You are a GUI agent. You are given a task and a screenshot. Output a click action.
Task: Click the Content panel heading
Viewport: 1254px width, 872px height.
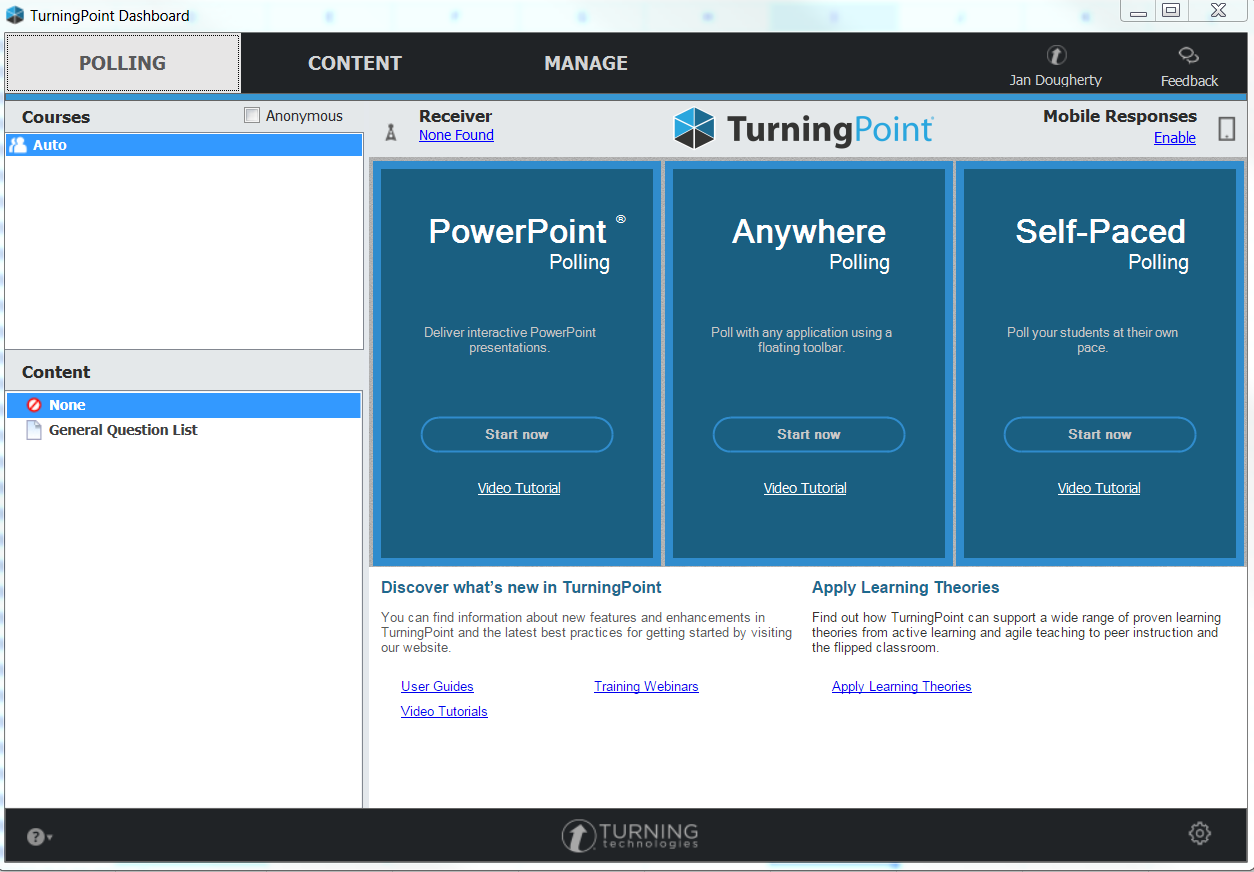(x=56, y=372)
